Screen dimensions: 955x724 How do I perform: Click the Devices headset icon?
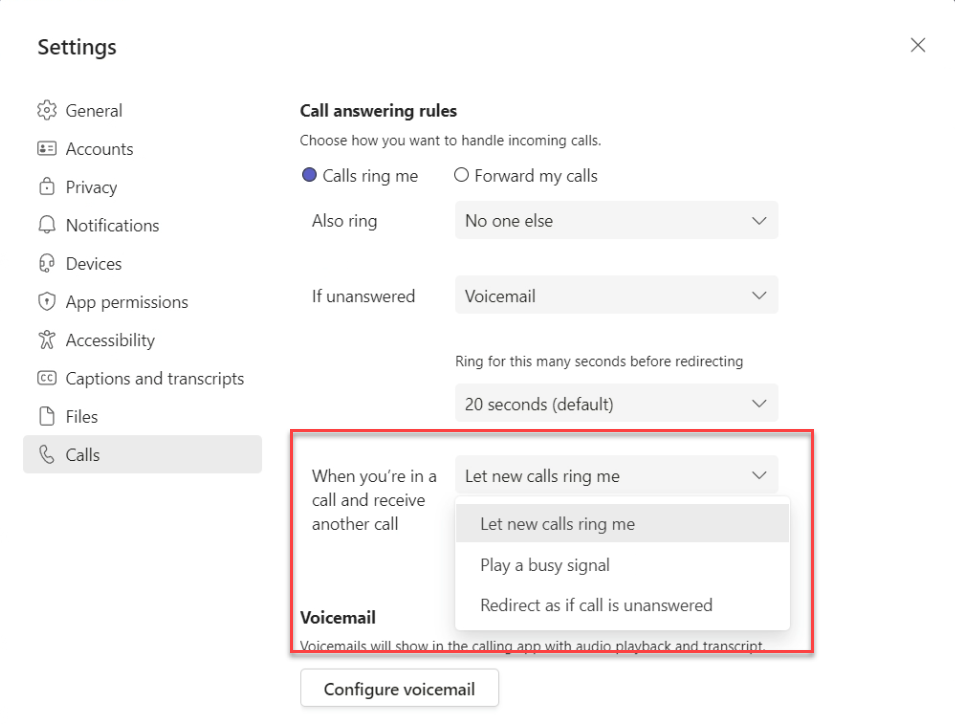[47, 263]
